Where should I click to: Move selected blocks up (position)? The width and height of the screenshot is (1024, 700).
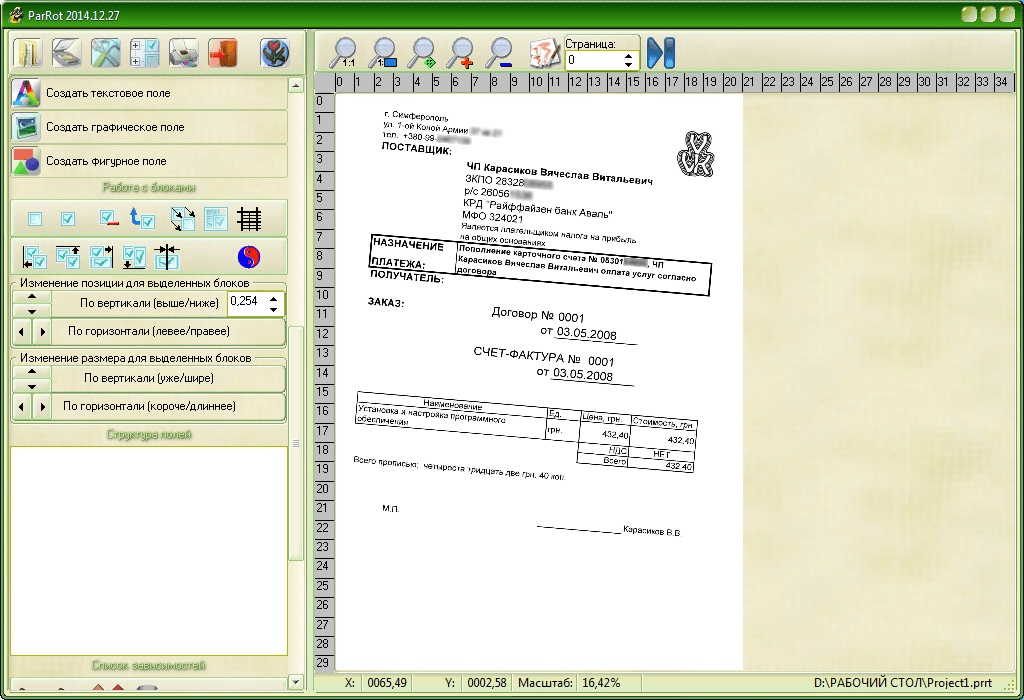click(x=32, y=296)
